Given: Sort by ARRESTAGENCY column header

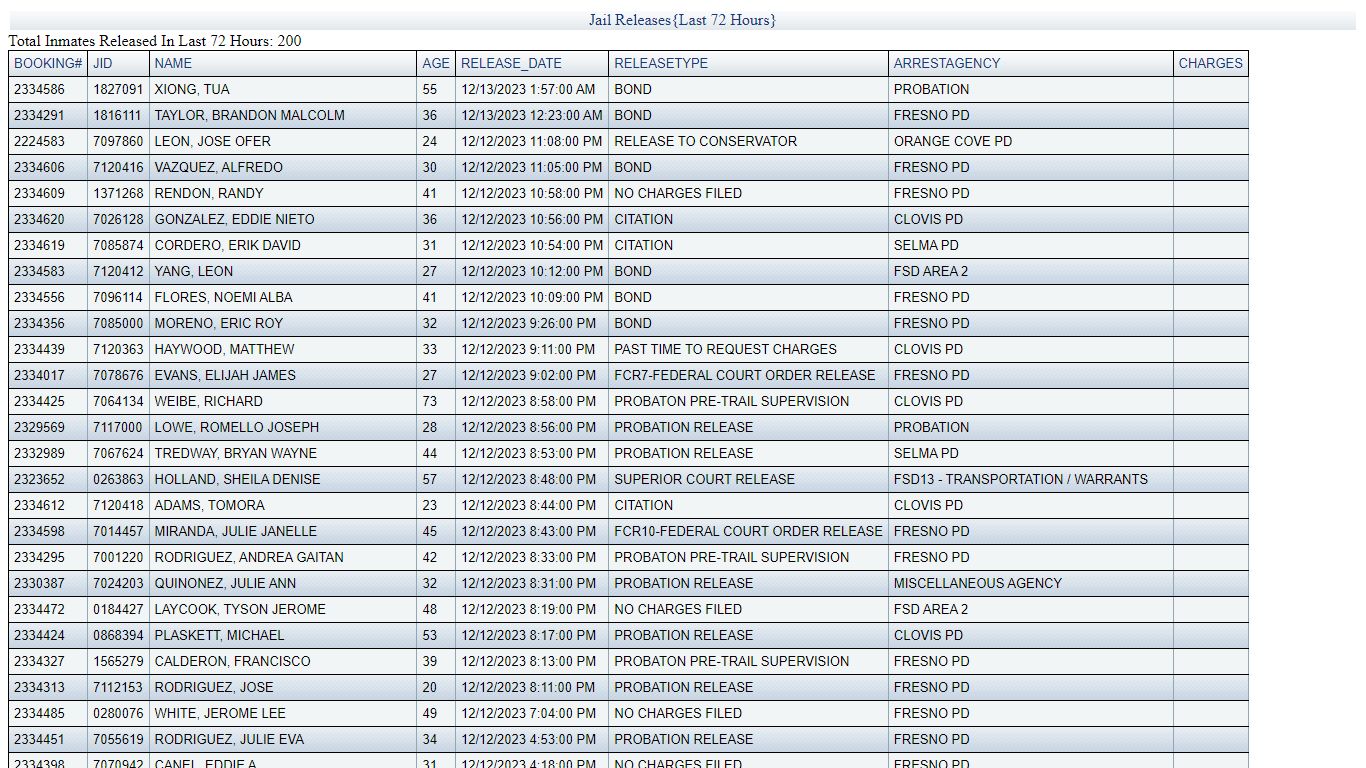Looking at the screenshot, I should click(947, 63).
